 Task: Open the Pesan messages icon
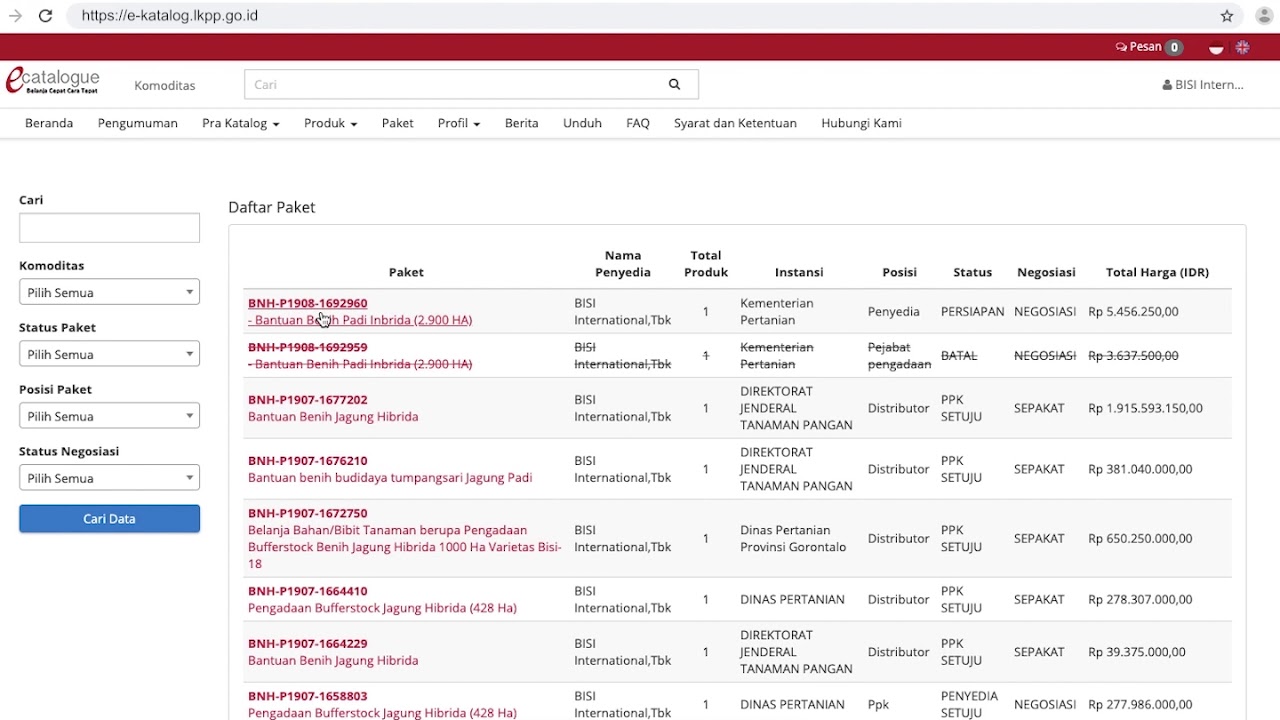[1148, 47]
